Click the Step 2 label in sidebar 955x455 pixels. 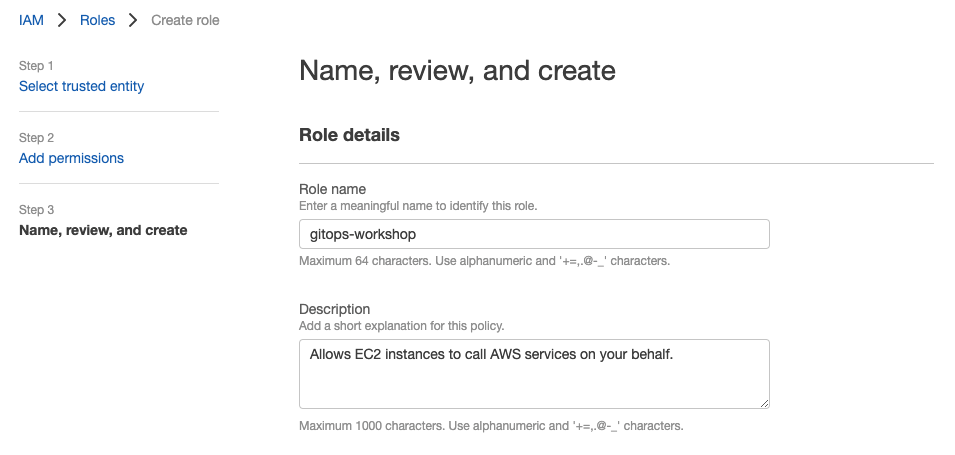click(36, 138)
